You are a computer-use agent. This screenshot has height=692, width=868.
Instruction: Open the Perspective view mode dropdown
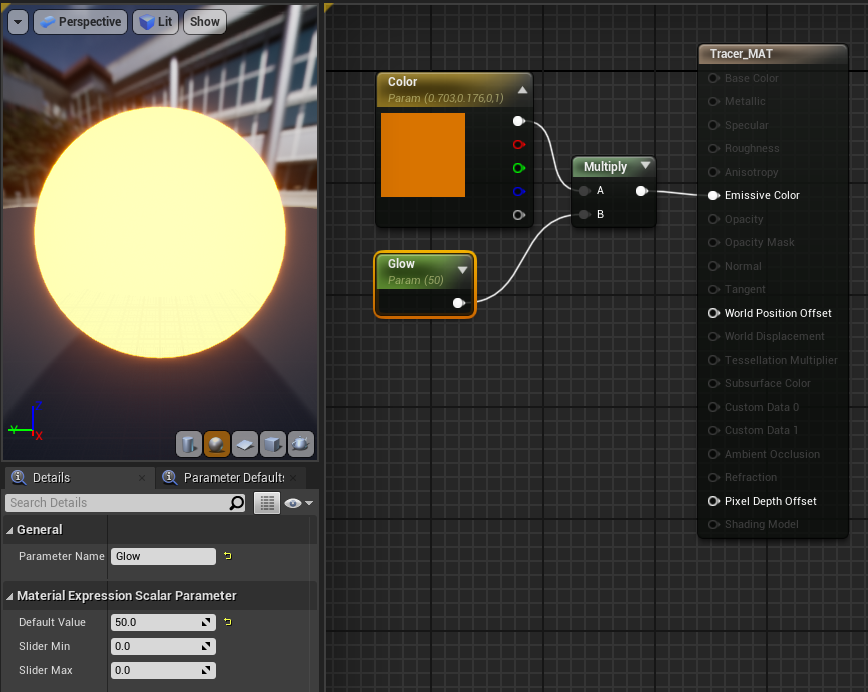[x=80, y=21]
